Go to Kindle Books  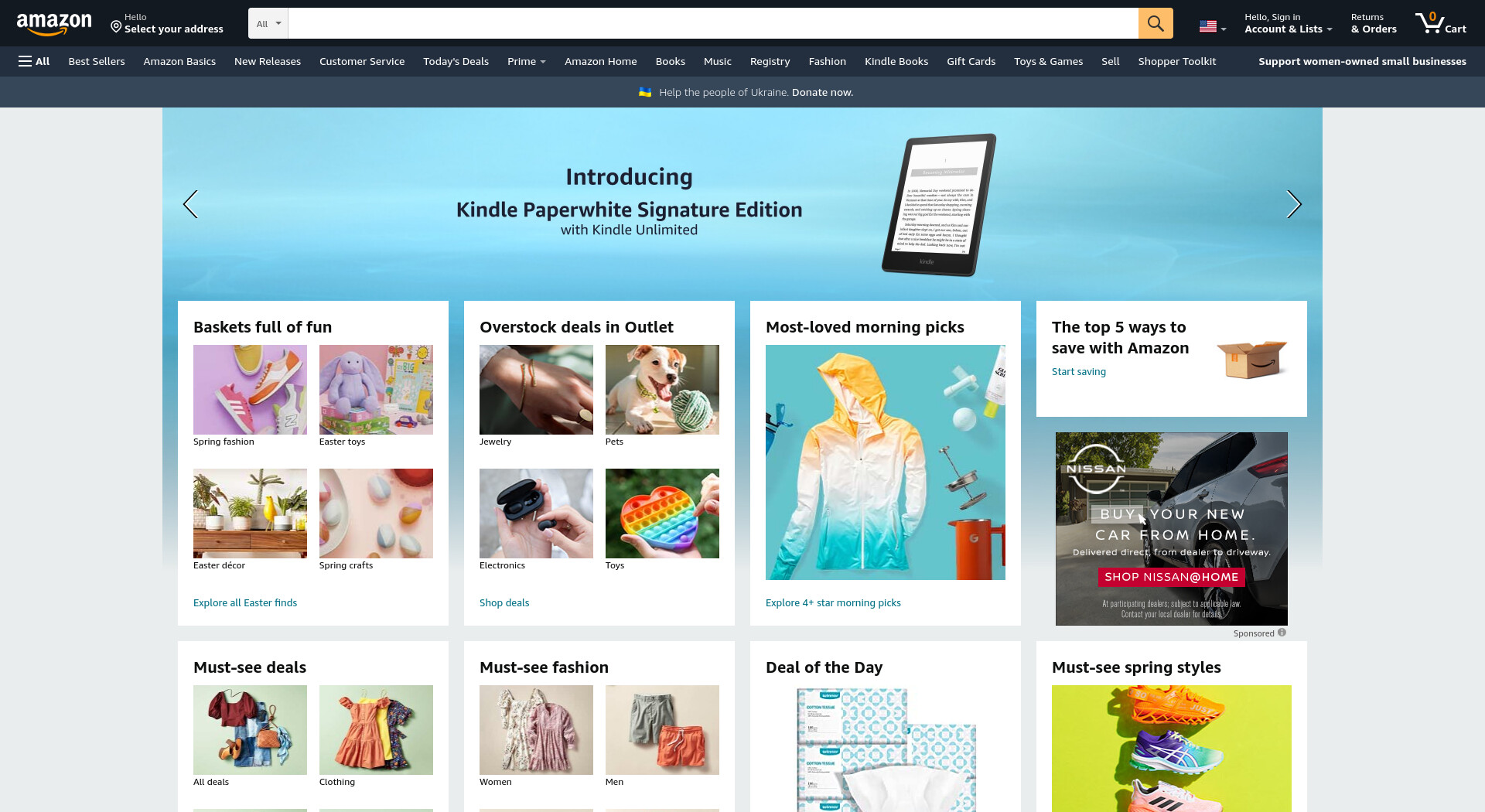896,61
